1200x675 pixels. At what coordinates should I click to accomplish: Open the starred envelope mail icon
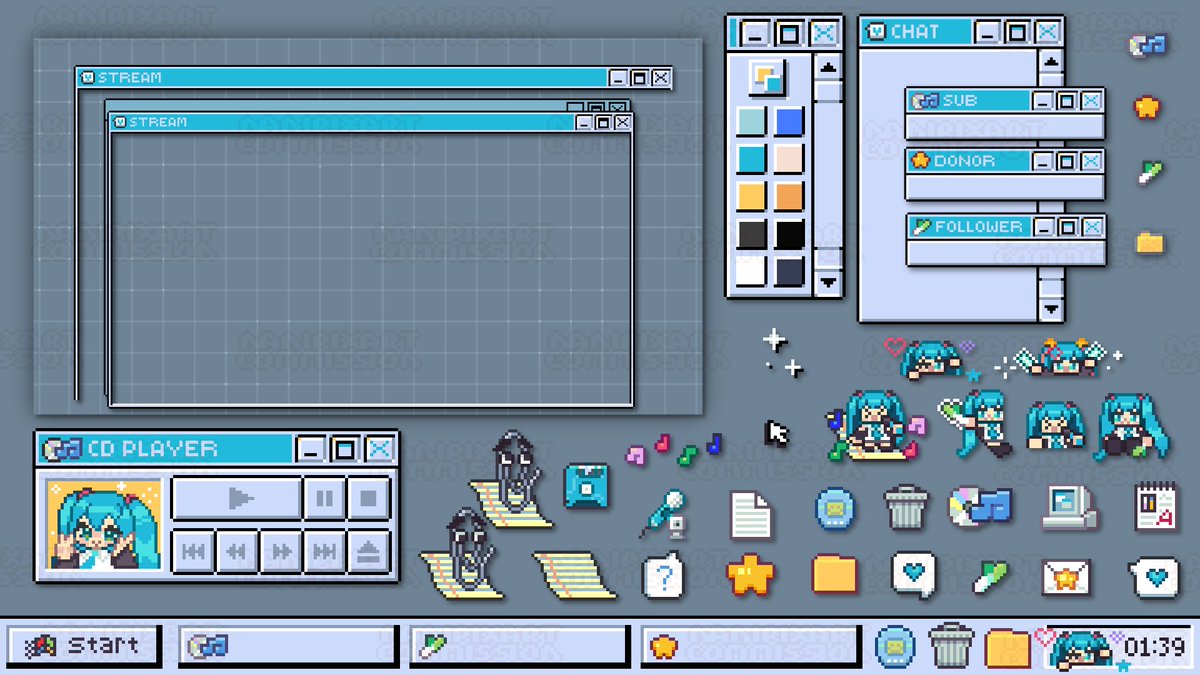(x=1066, y=574)
